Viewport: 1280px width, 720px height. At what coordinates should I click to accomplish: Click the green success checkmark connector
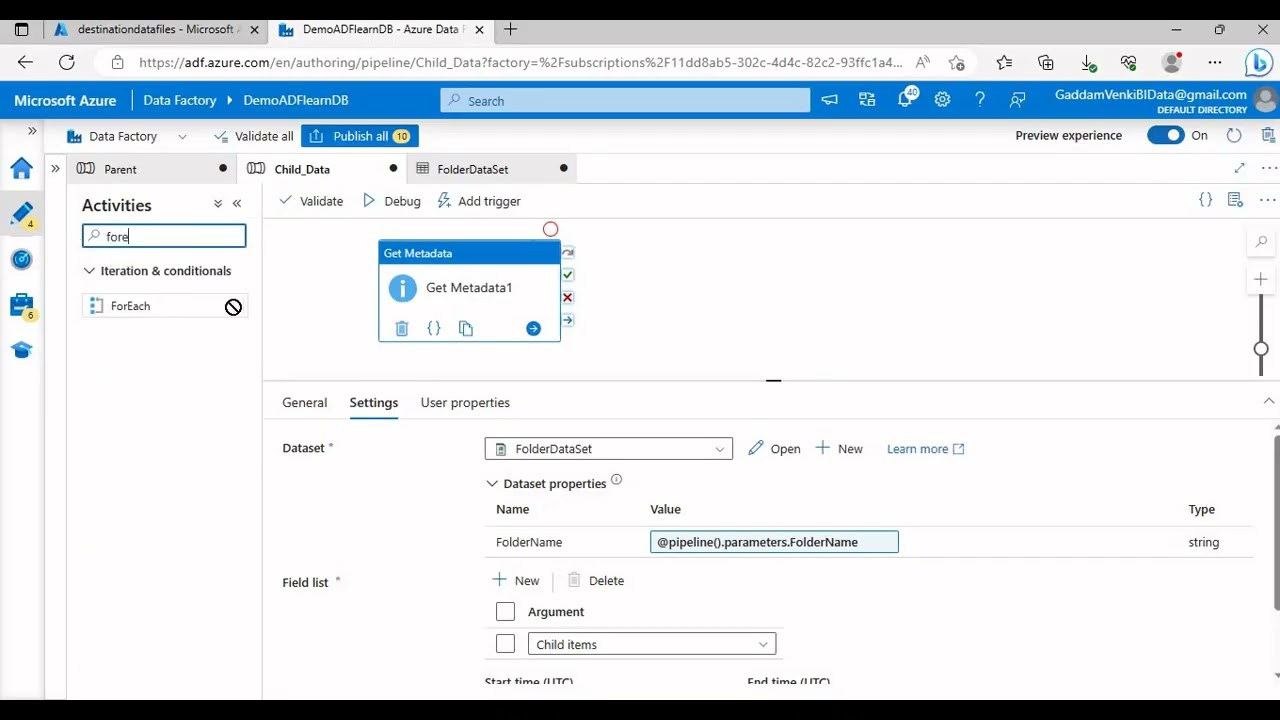click(568, 275)
